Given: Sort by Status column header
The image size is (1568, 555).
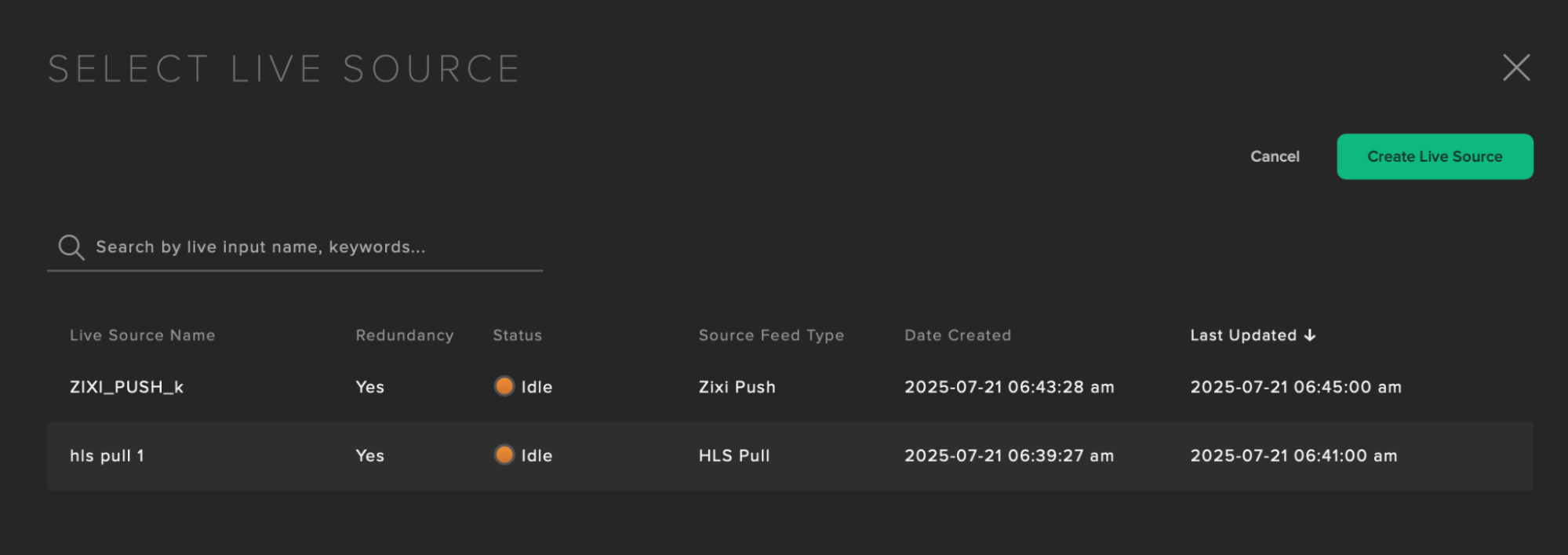Looking at the screenshot, I should pyautogui.click(x=517, y=335).
